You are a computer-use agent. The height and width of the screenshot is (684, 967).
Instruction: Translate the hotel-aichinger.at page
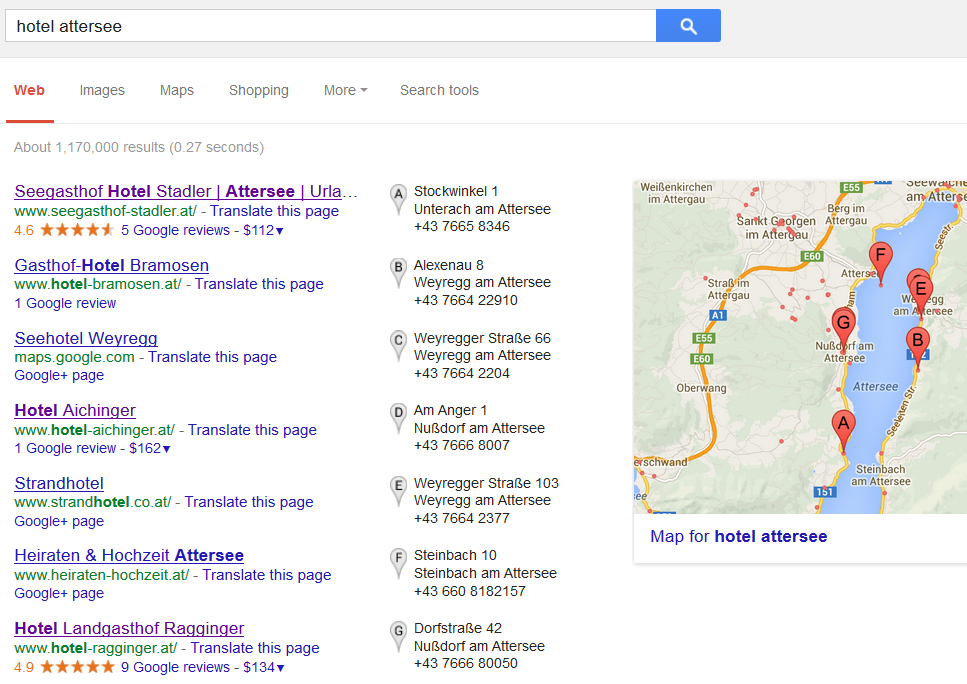(x=252, y=430)
